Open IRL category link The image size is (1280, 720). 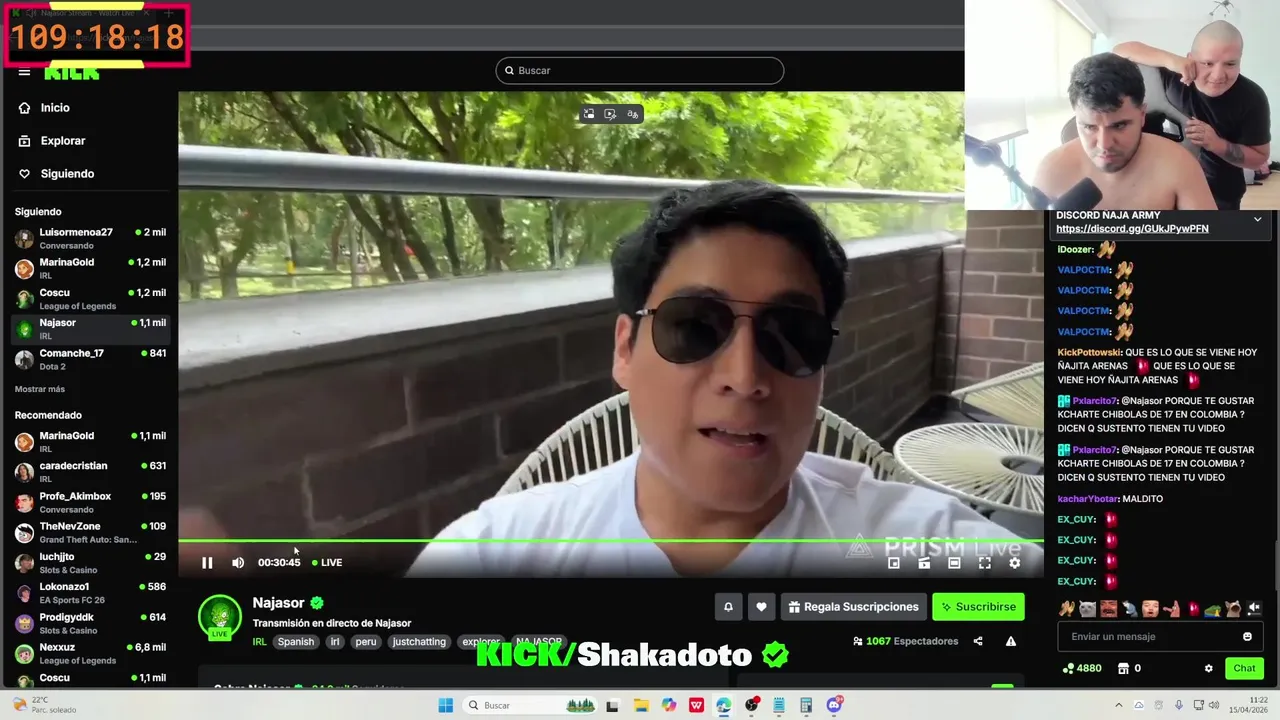point(259,642)
